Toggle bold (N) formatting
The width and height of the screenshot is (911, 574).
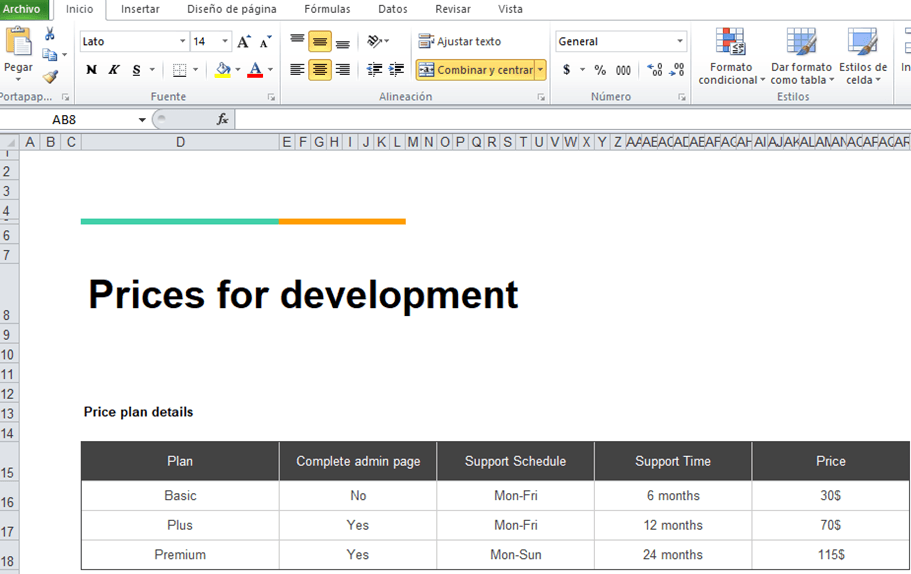tap(91, 70)
